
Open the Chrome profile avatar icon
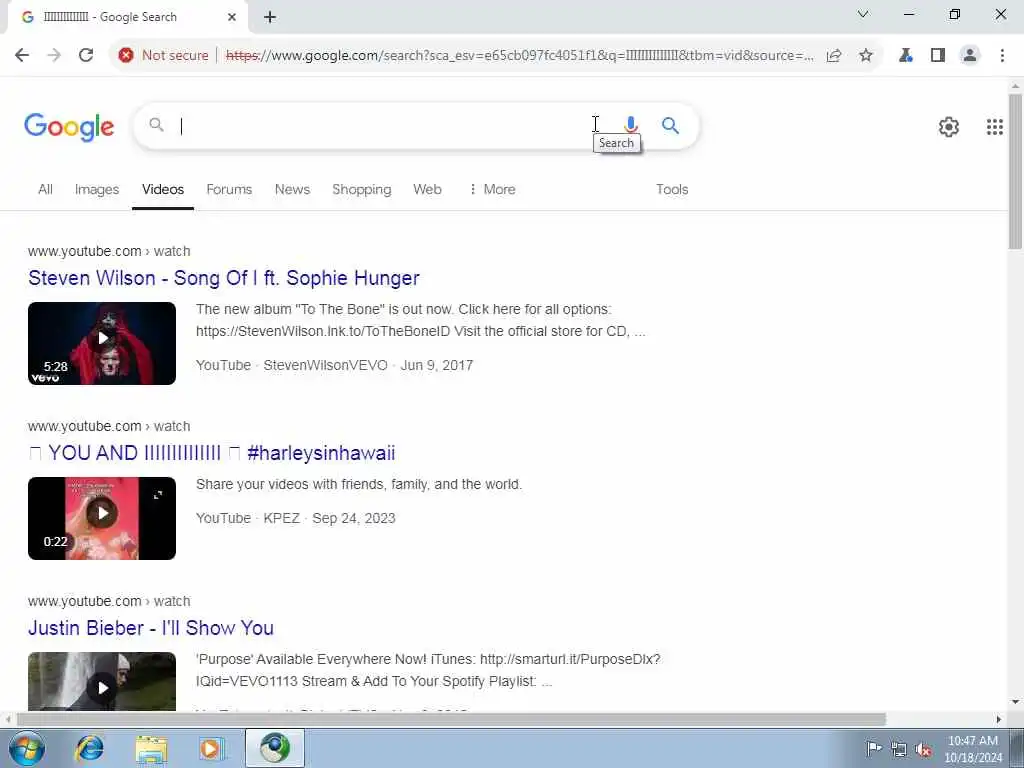coord(970,56)
